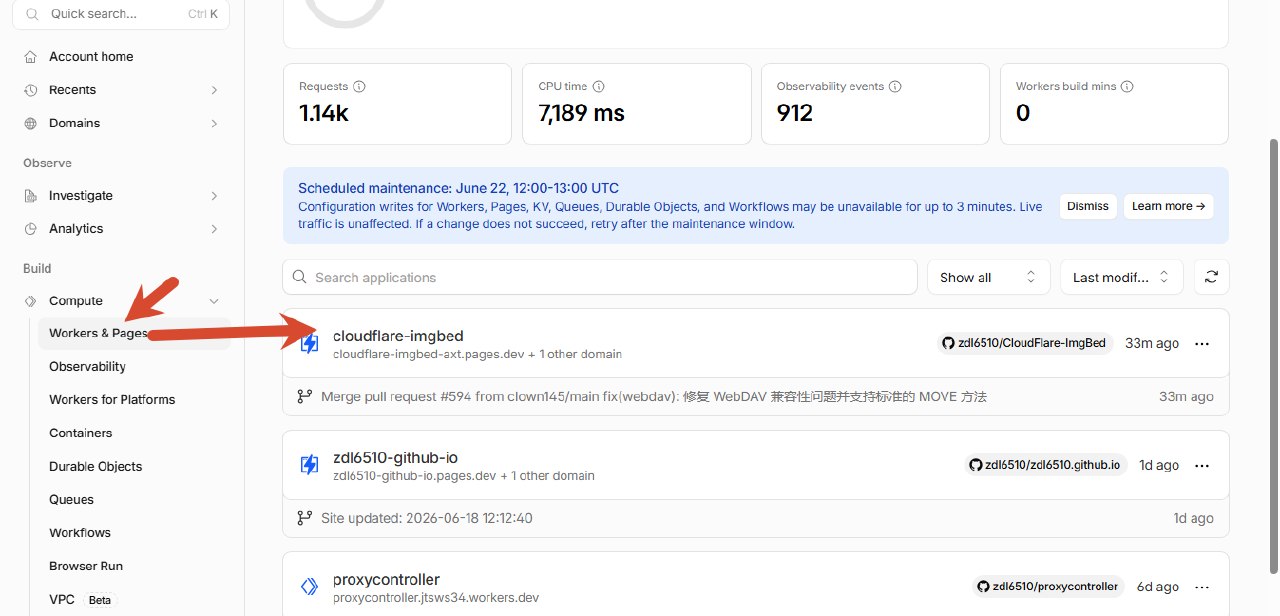Click the Quick search magnifier icon
Image resolution: width=1280 pixels, height=616 pixels.
32,14
